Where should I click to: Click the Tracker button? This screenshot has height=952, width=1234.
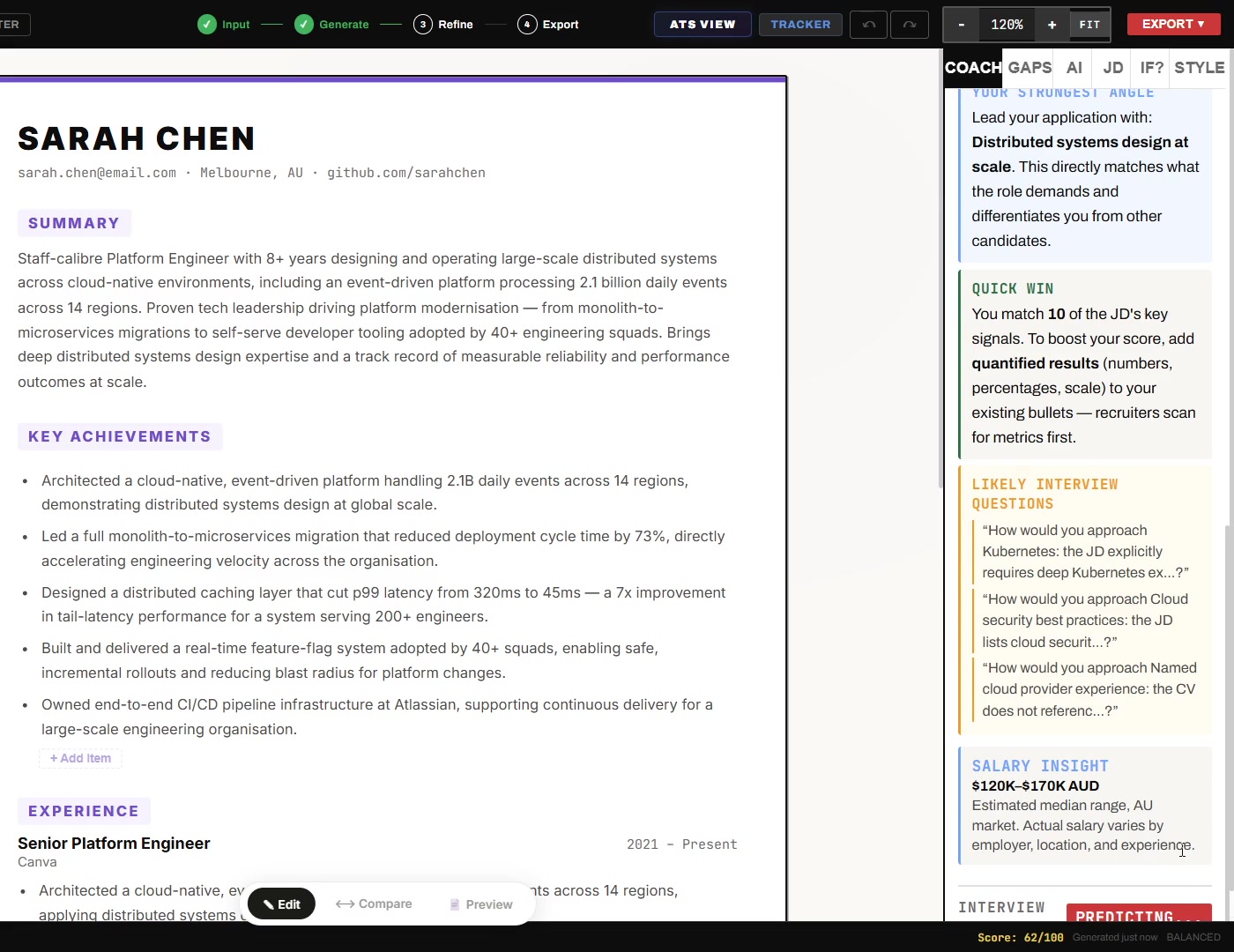pyautogui.click(x=800, y=25)
